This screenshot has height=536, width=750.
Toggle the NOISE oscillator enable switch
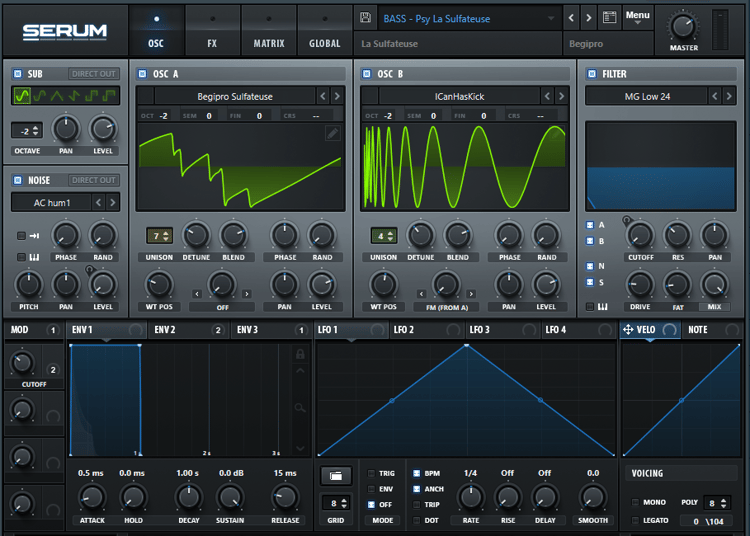[x=18, y=180]
